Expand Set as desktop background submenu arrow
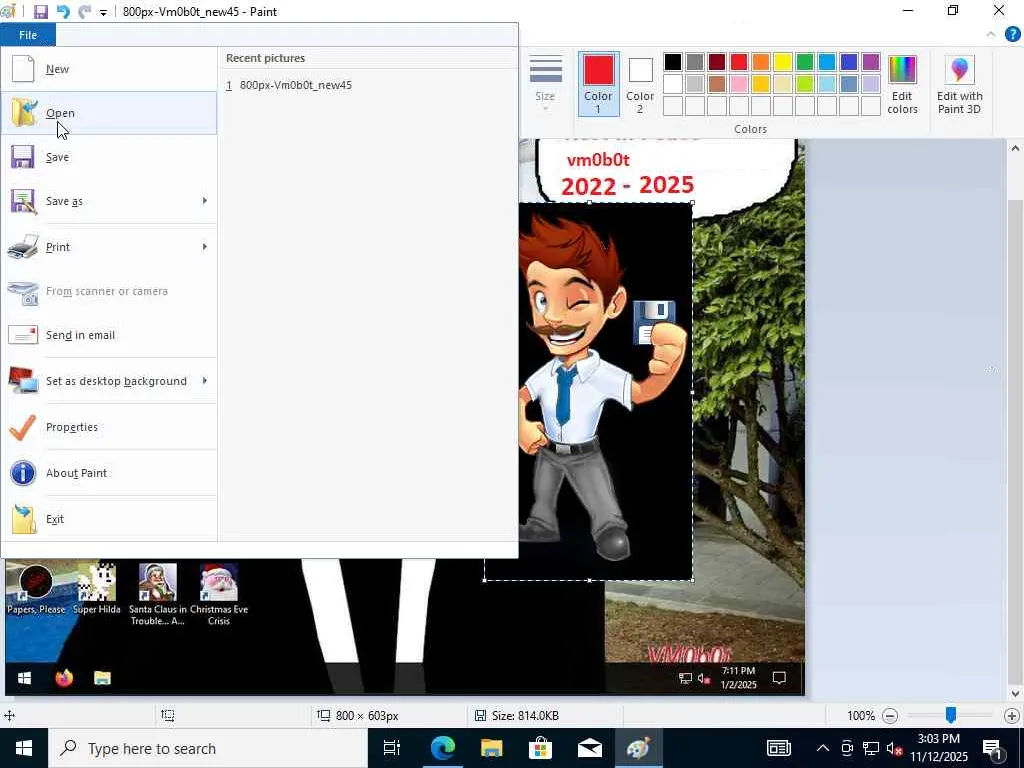The height and width of the screenshot is (768, 1024). pyautogui.click(x=205, y=381)
